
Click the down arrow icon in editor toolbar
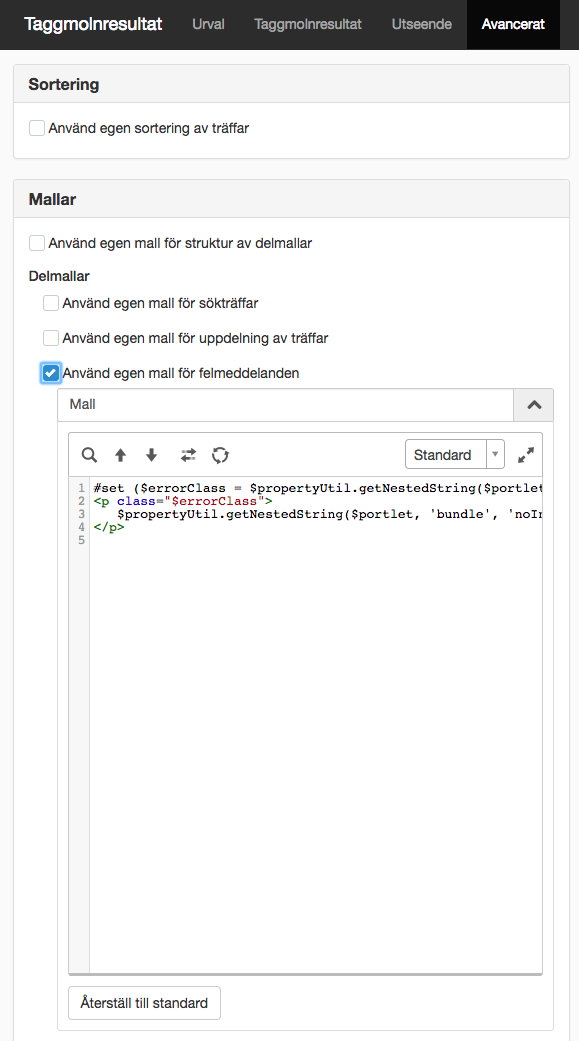point(151,455)
